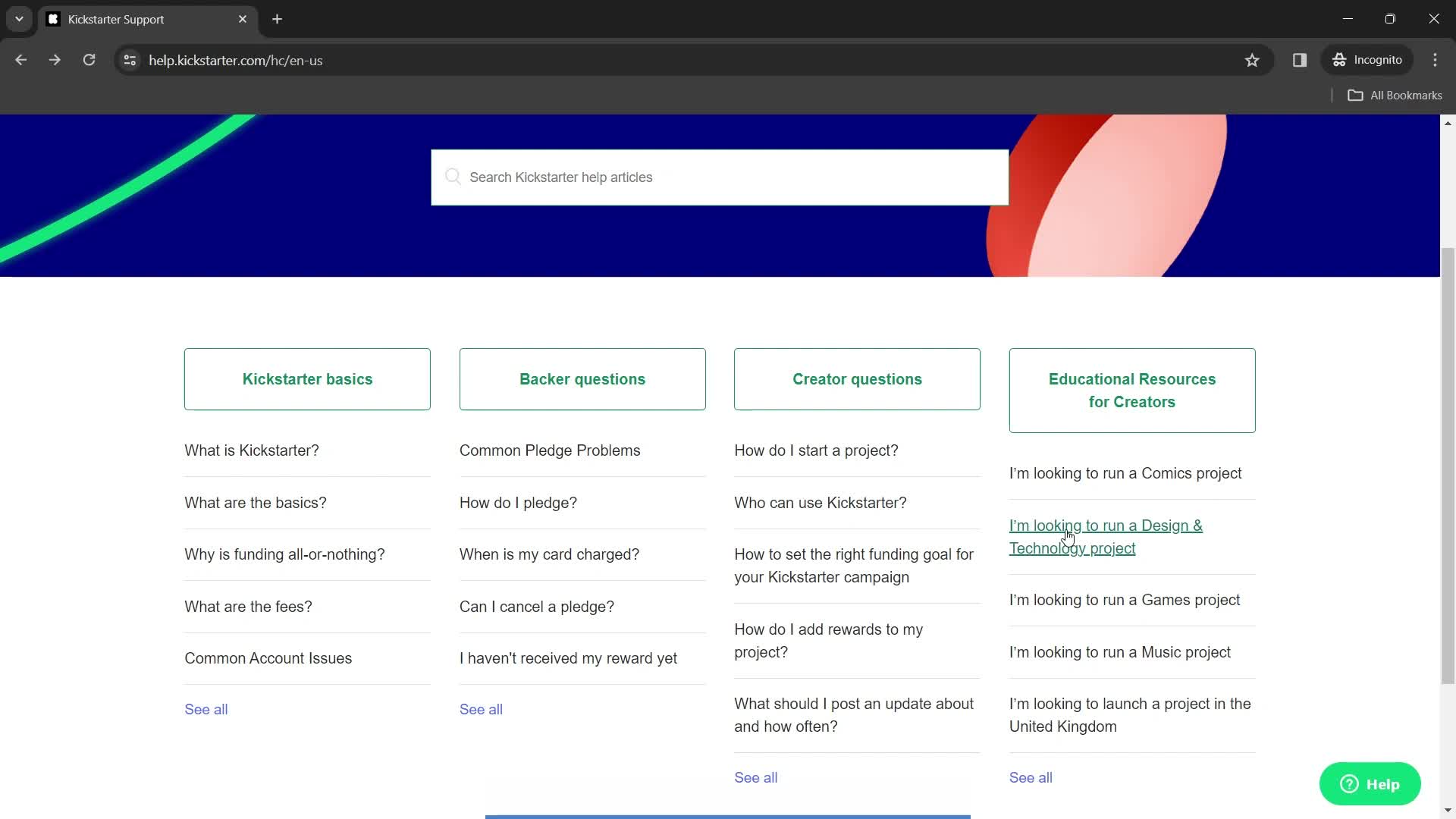The height and width of the screenshot is (819, 1456).
Task: Click the address bar URL
Action: click(x=236, y=60)
